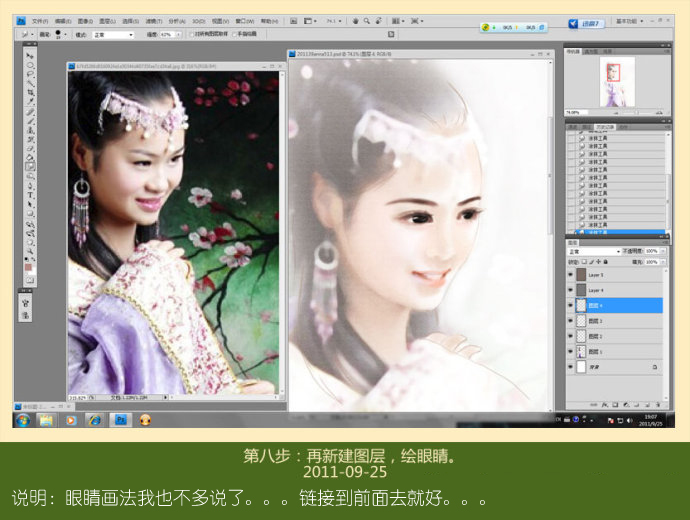Open the brush preset picker dropdown
690x520 pixels.
66,34
